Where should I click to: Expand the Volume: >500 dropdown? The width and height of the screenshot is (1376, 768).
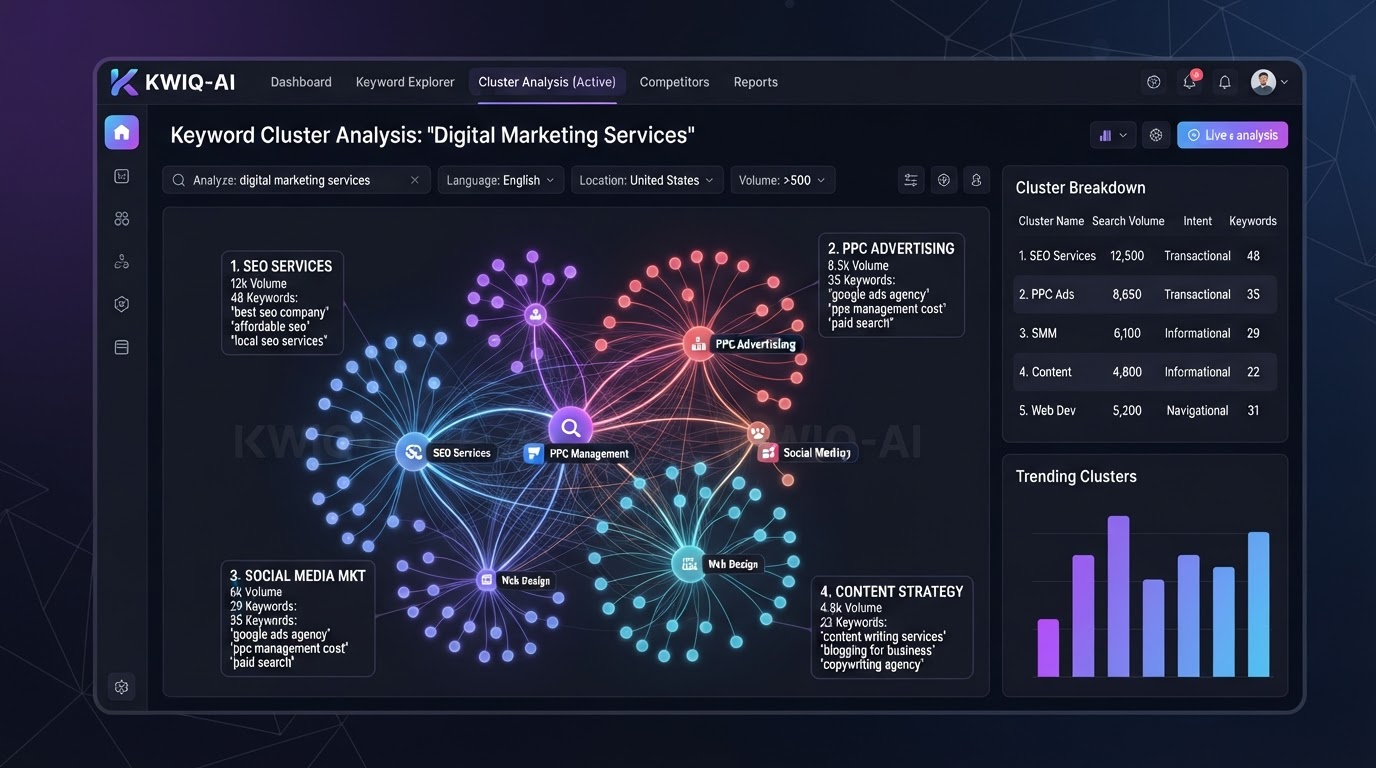pos(783,180)
